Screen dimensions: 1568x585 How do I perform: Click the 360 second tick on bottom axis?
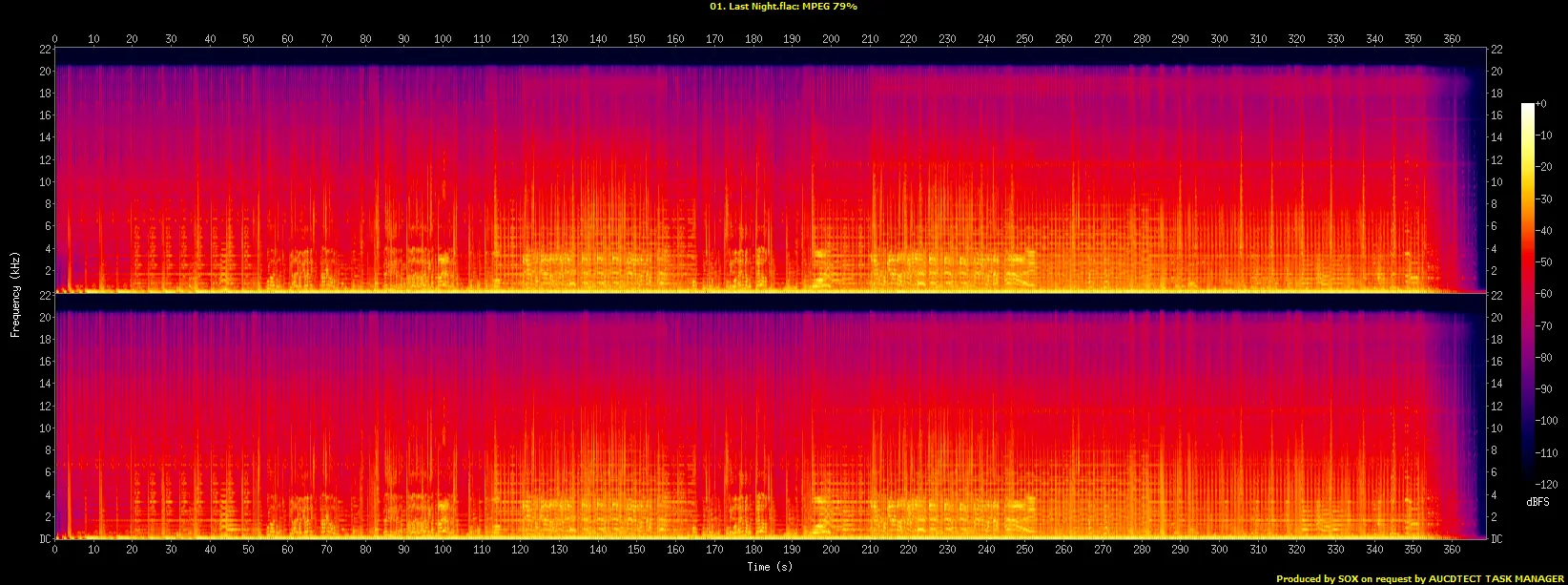click(x=1452, y=549)
